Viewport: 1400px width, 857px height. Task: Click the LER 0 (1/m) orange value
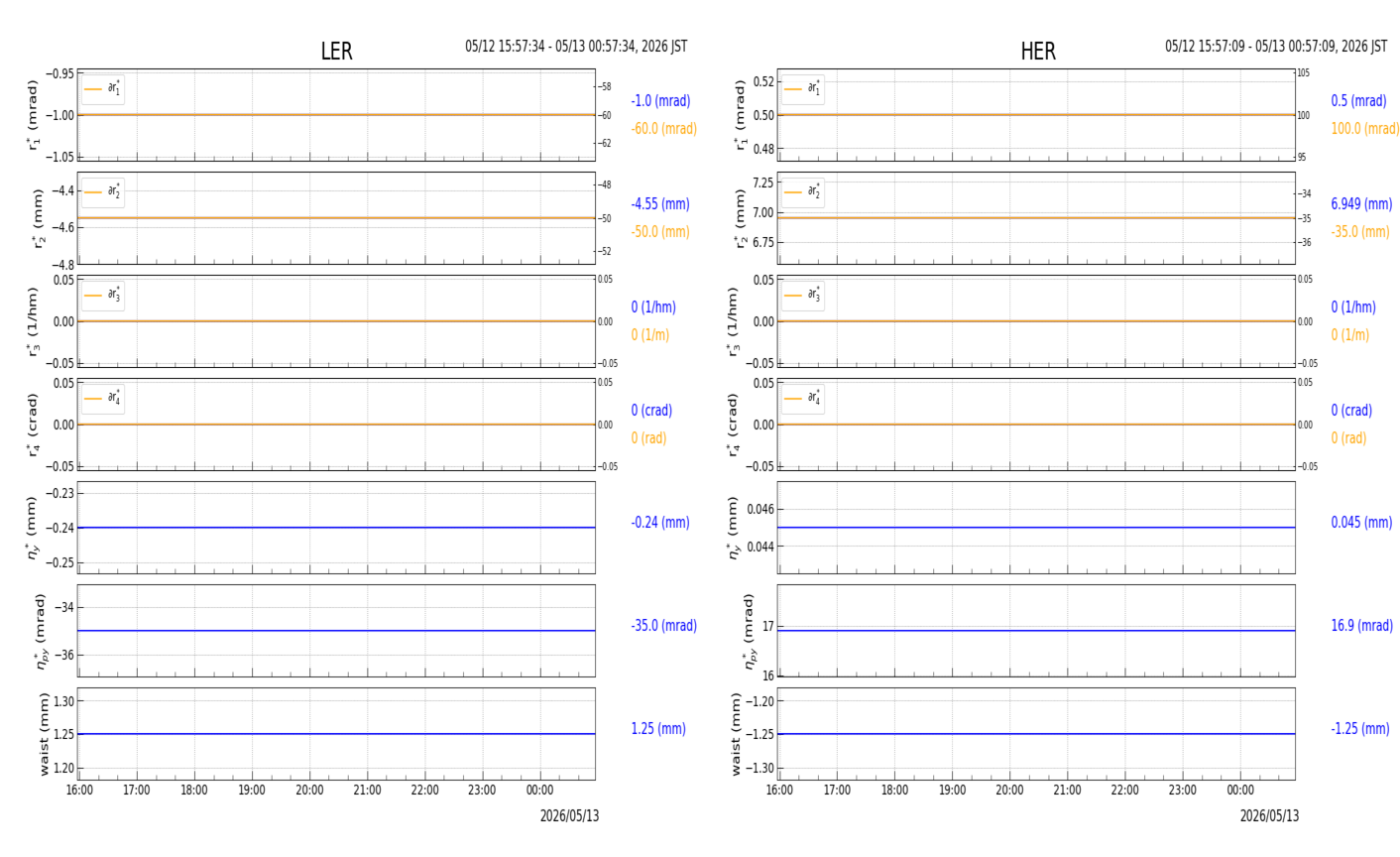[x=650, y=335]
